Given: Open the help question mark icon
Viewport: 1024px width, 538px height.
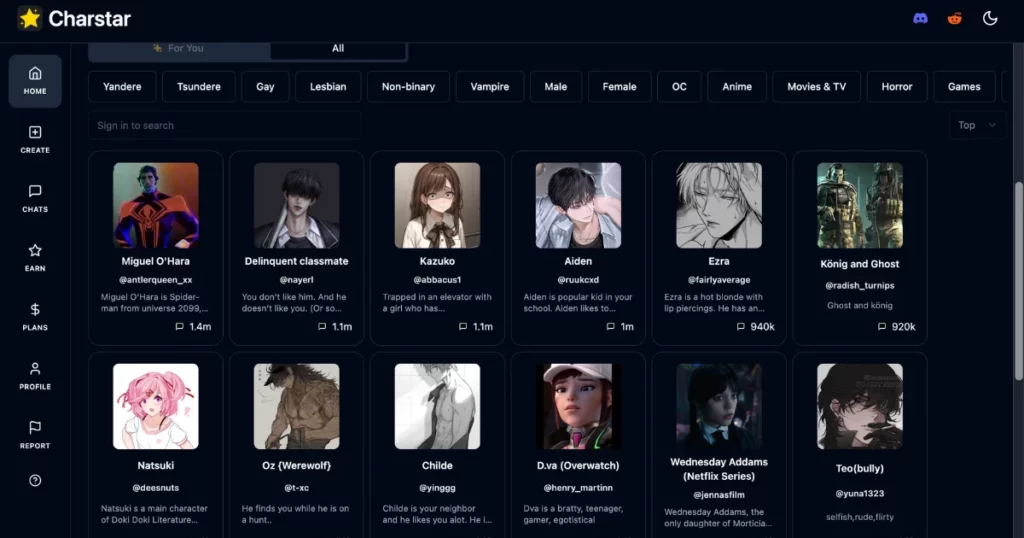Looking at the screenshot, I should tap(35, 481).
